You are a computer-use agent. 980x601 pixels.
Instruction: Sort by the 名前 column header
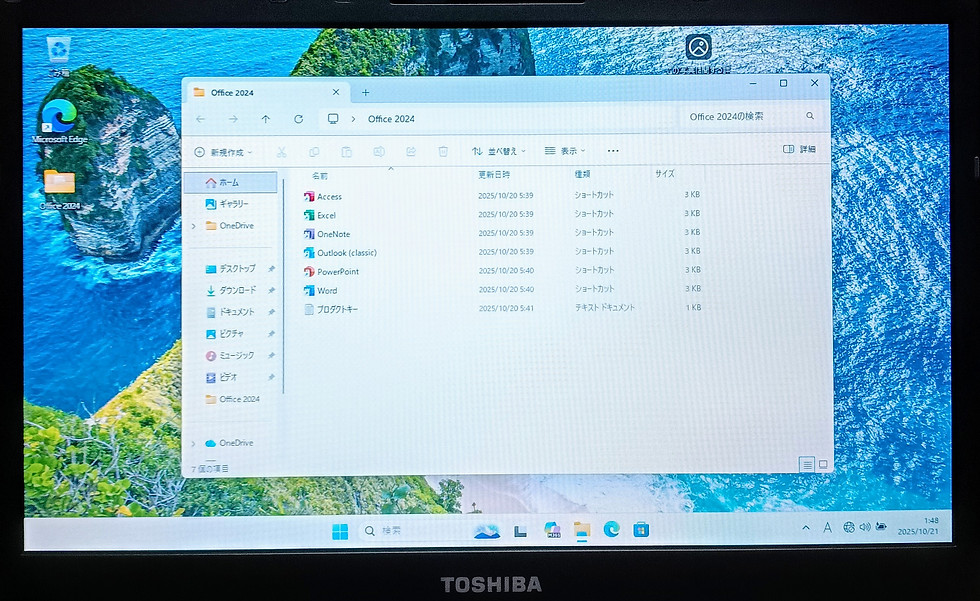(x=320, y=176)
